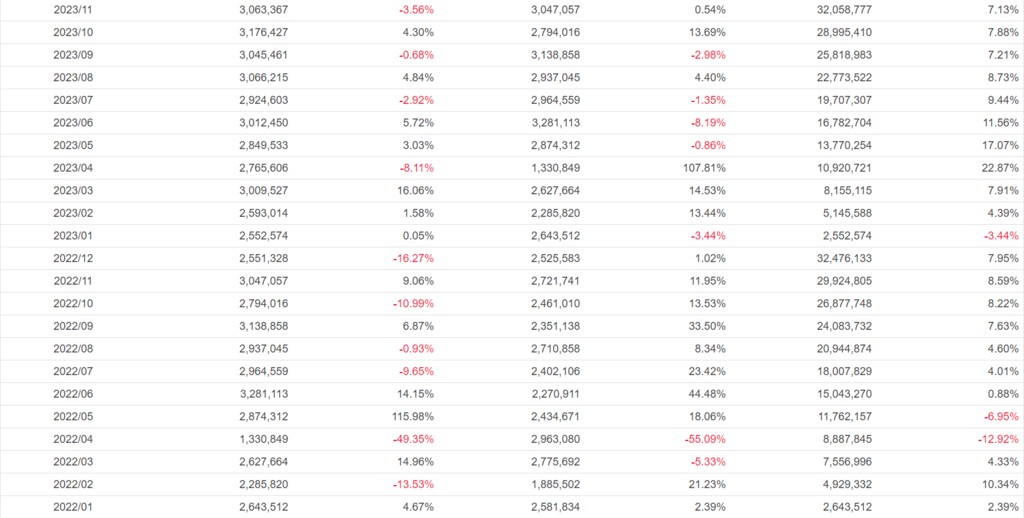The width and height of the screenshot is (1024, 518).
Task: Select the cumulative total 32,476,133
Action: tap(843, 258)
